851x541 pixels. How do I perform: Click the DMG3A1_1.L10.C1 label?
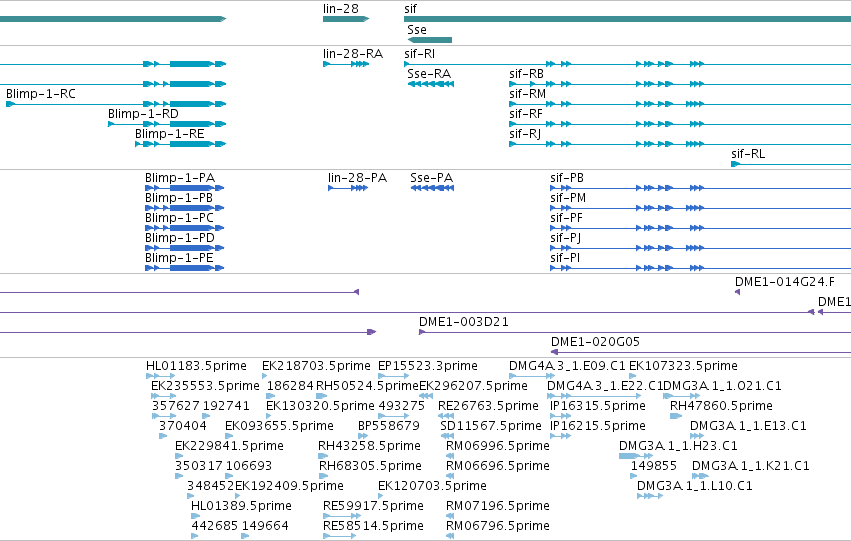(x=695, y=486)
